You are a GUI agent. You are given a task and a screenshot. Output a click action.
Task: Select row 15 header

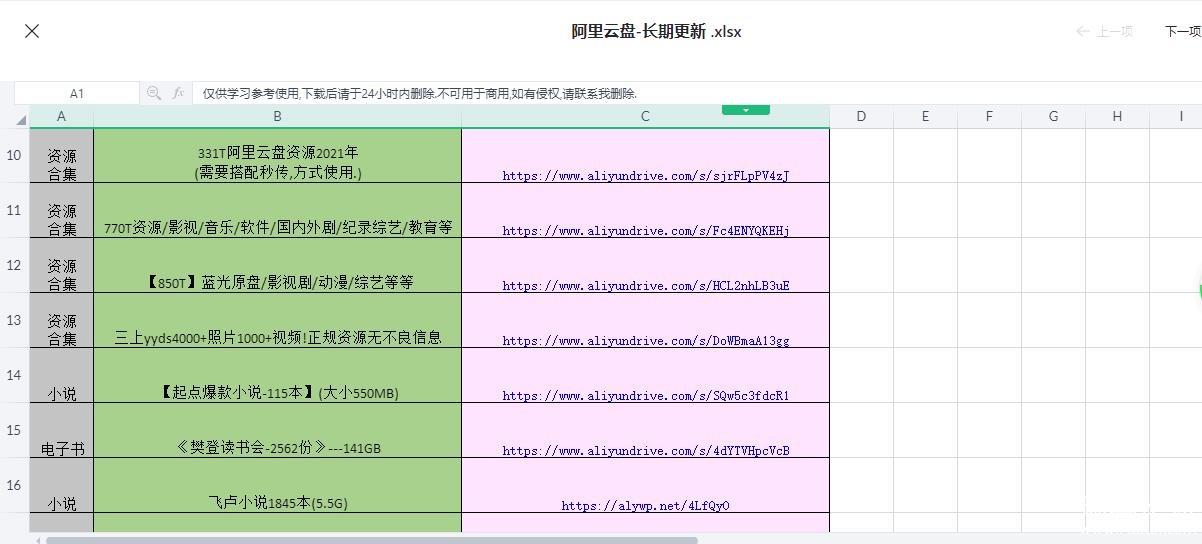tap(14, 430)
